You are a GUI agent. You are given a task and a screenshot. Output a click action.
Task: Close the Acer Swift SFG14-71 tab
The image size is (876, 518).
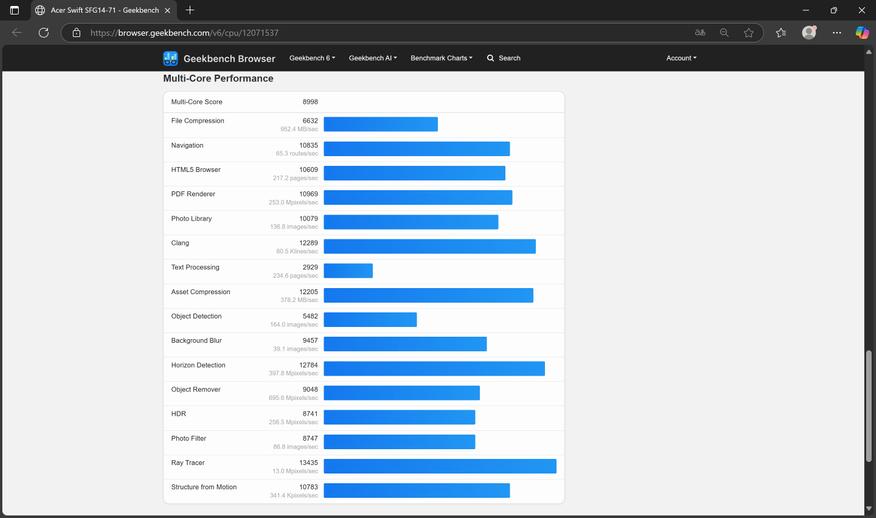[x=167, y=10]
